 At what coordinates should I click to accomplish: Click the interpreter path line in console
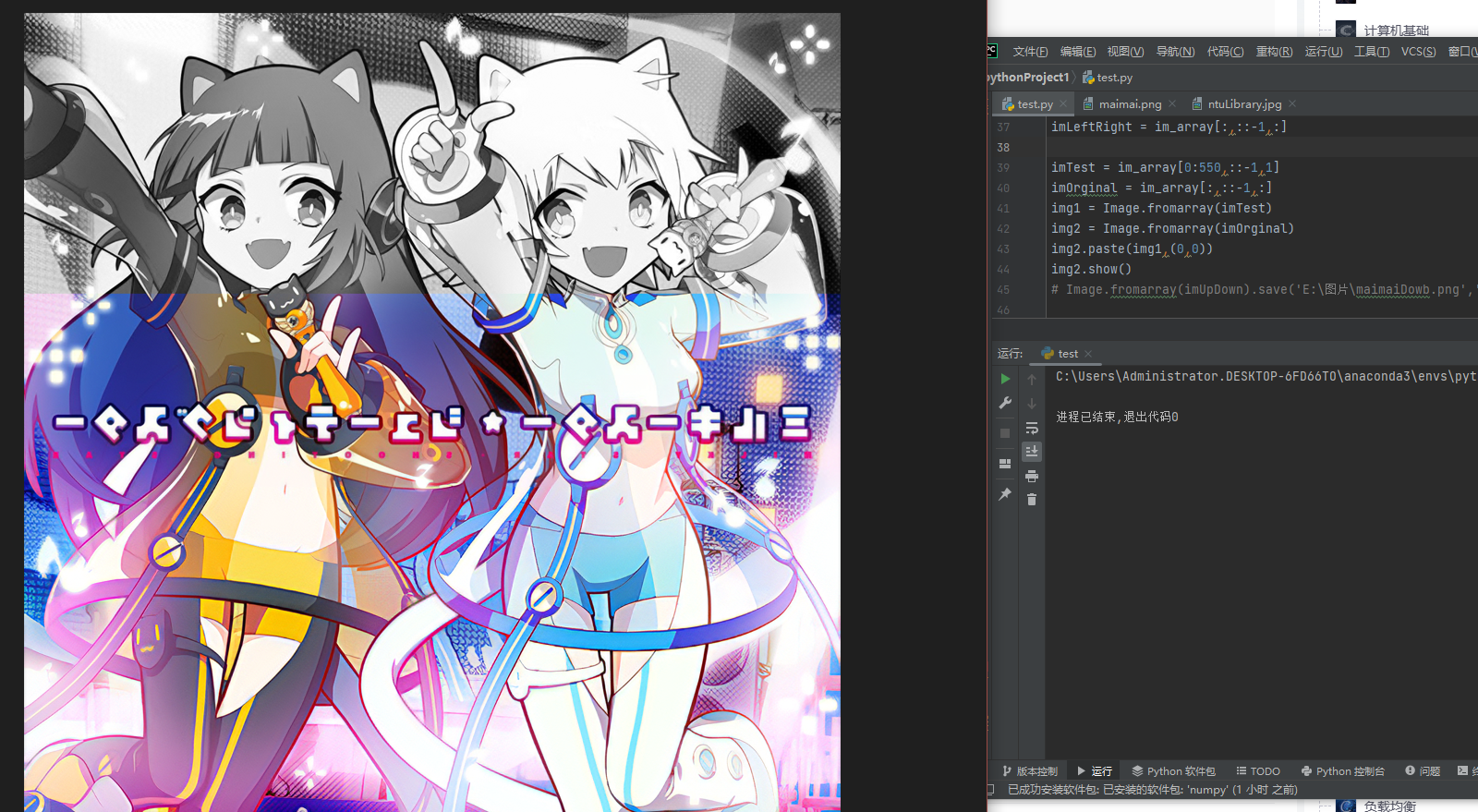pyautogui.click(x=1266, y=376)
